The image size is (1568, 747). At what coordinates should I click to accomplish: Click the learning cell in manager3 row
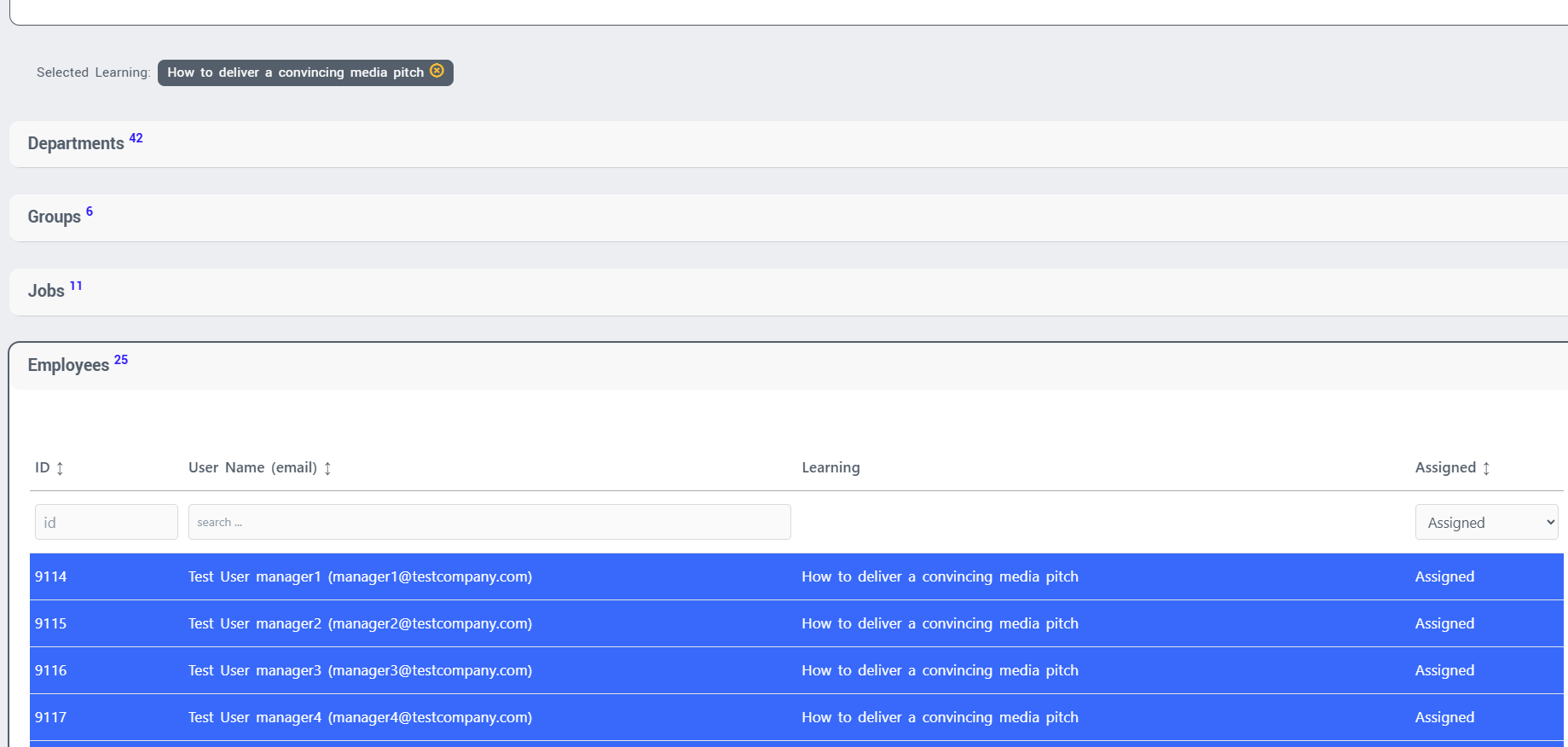click(x=940, y=670)
